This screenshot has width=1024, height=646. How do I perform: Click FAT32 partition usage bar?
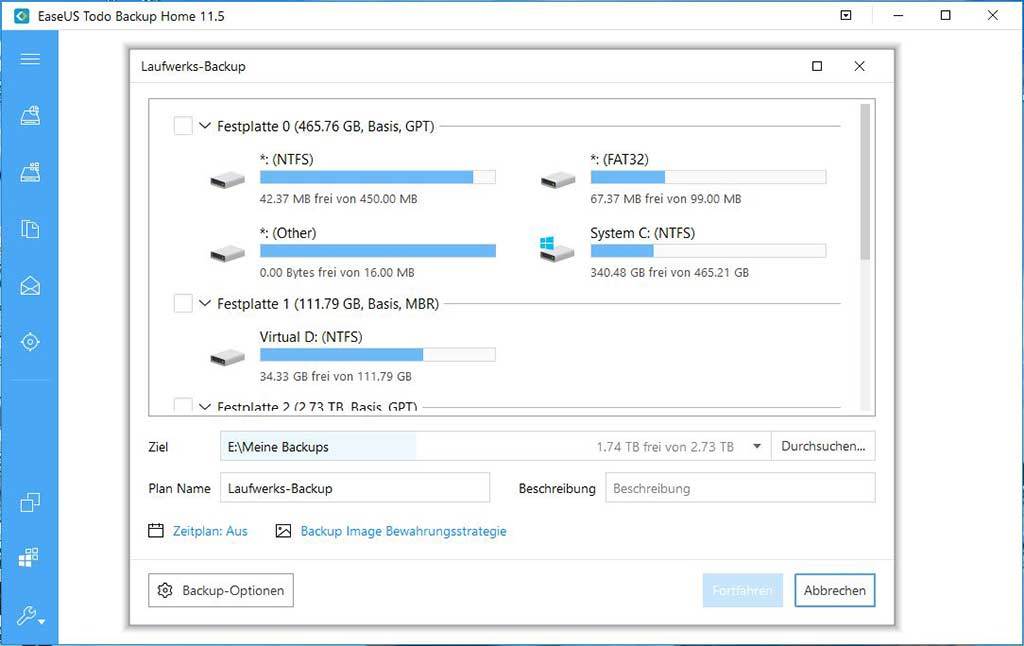(x=708, y=177)
